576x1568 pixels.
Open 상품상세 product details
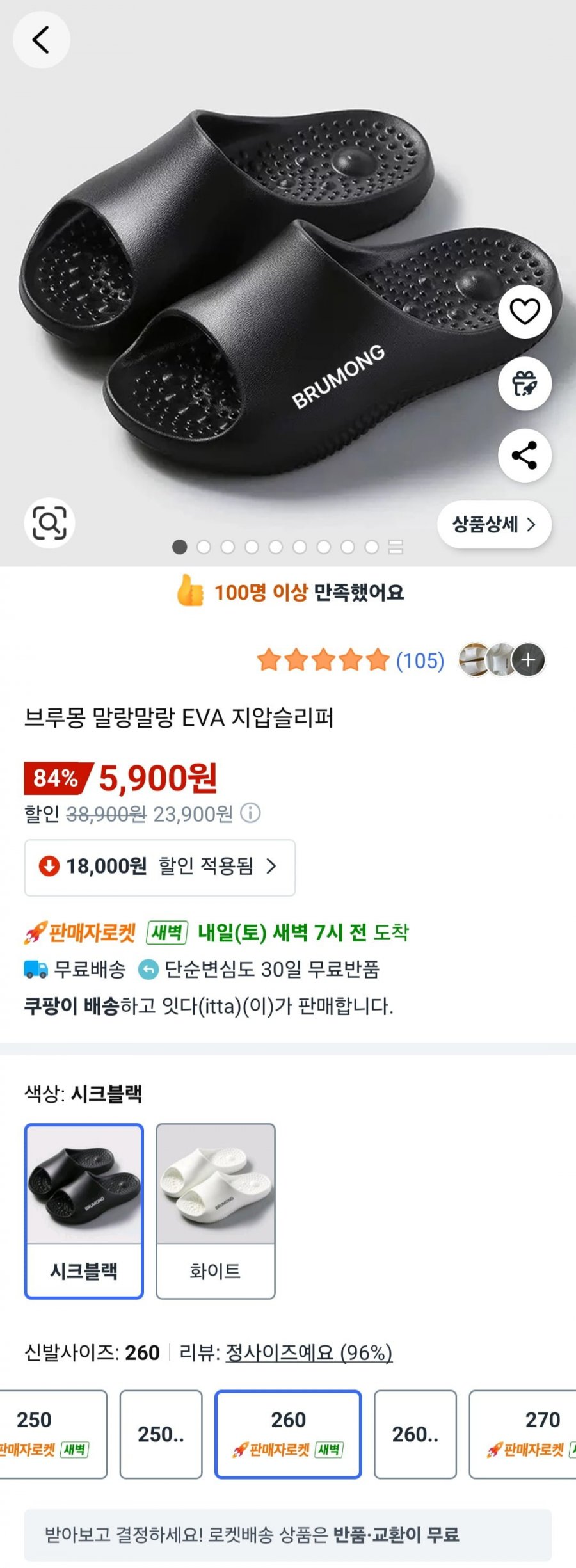pyautogui.click(x=494, y=525)
